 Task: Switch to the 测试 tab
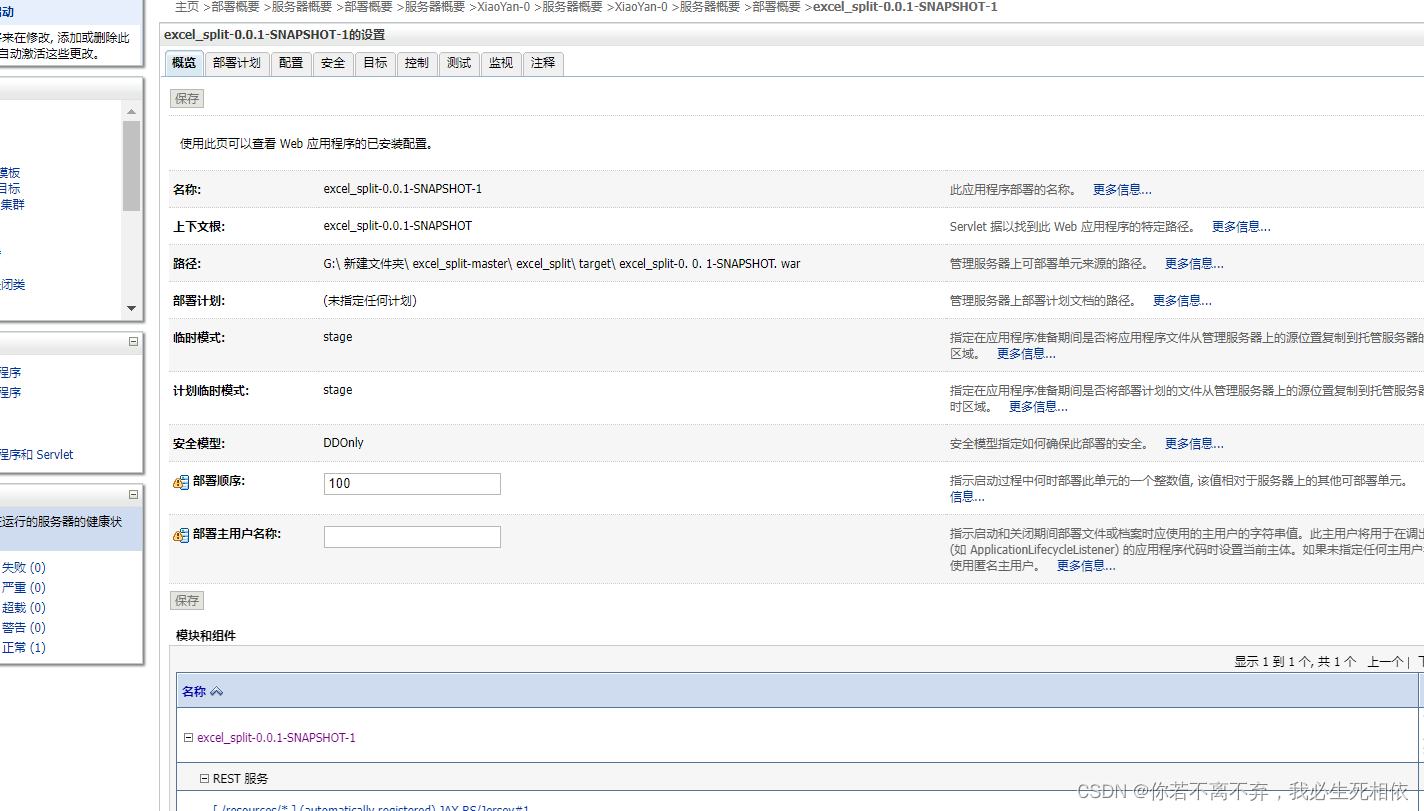(x=459, y=63)
